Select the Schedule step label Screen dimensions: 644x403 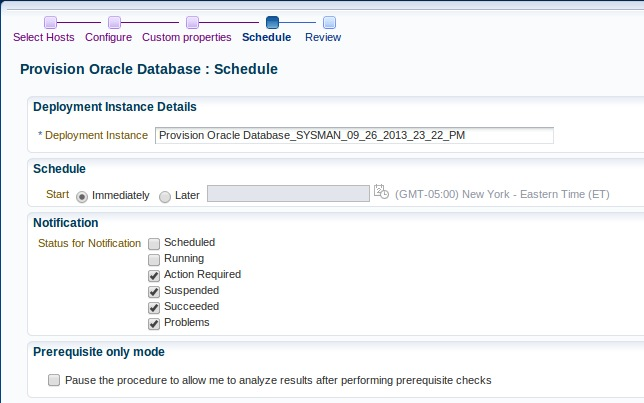click(267, 37)
